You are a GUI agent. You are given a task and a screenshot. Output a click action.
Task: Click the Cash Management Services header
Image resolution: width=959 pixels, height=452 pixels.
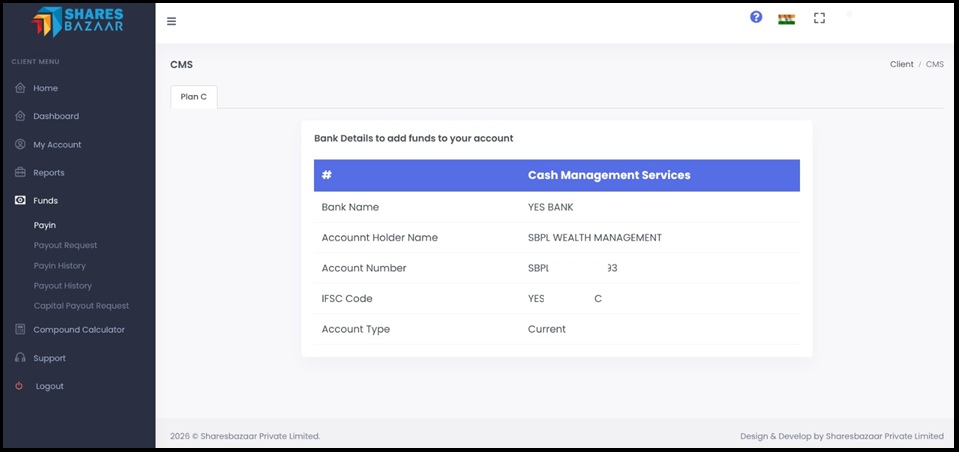[x=609, y=175]
